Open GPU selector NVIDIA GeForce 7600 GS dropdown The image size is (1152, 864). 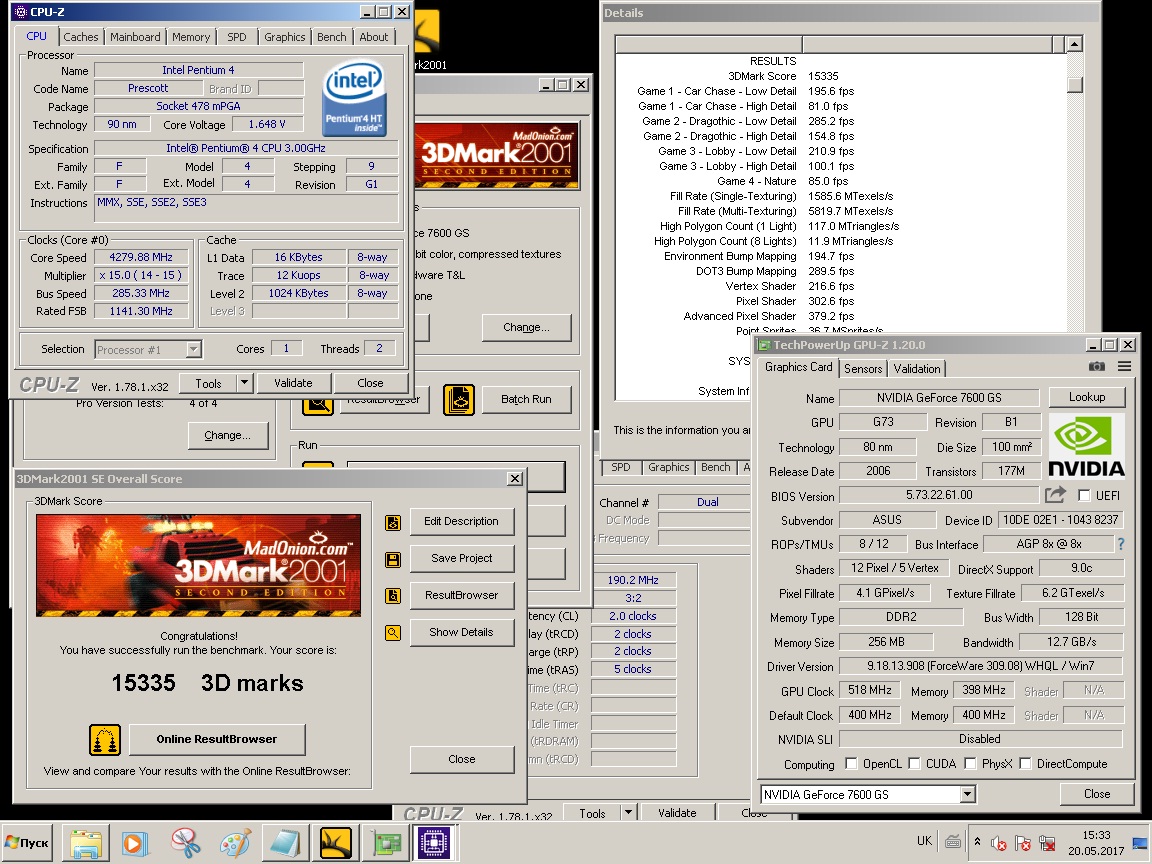pos(967,794)
